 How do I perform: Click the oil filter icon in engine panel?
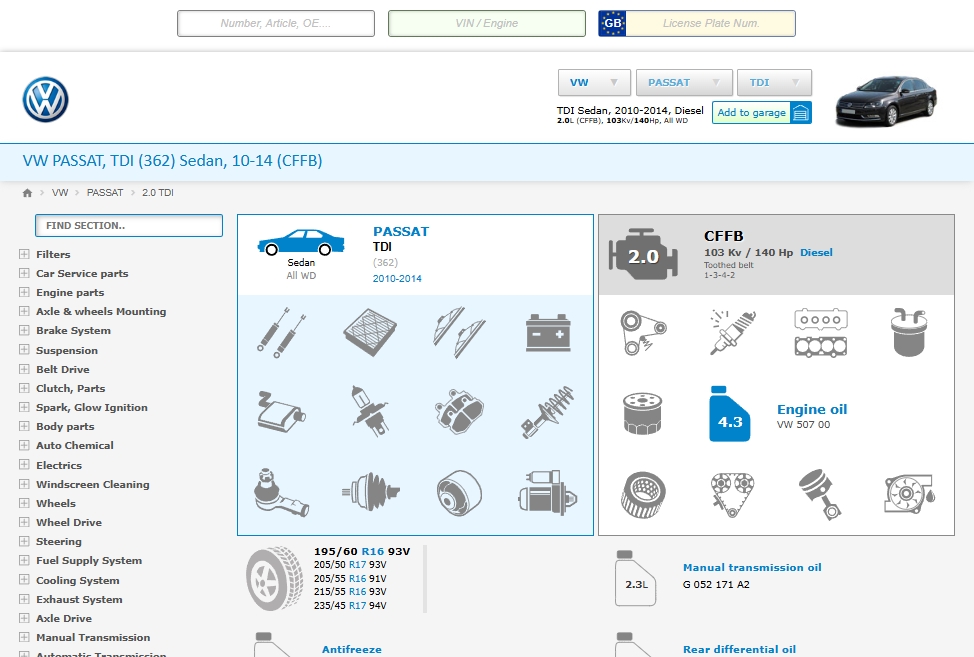click(643, 413)
